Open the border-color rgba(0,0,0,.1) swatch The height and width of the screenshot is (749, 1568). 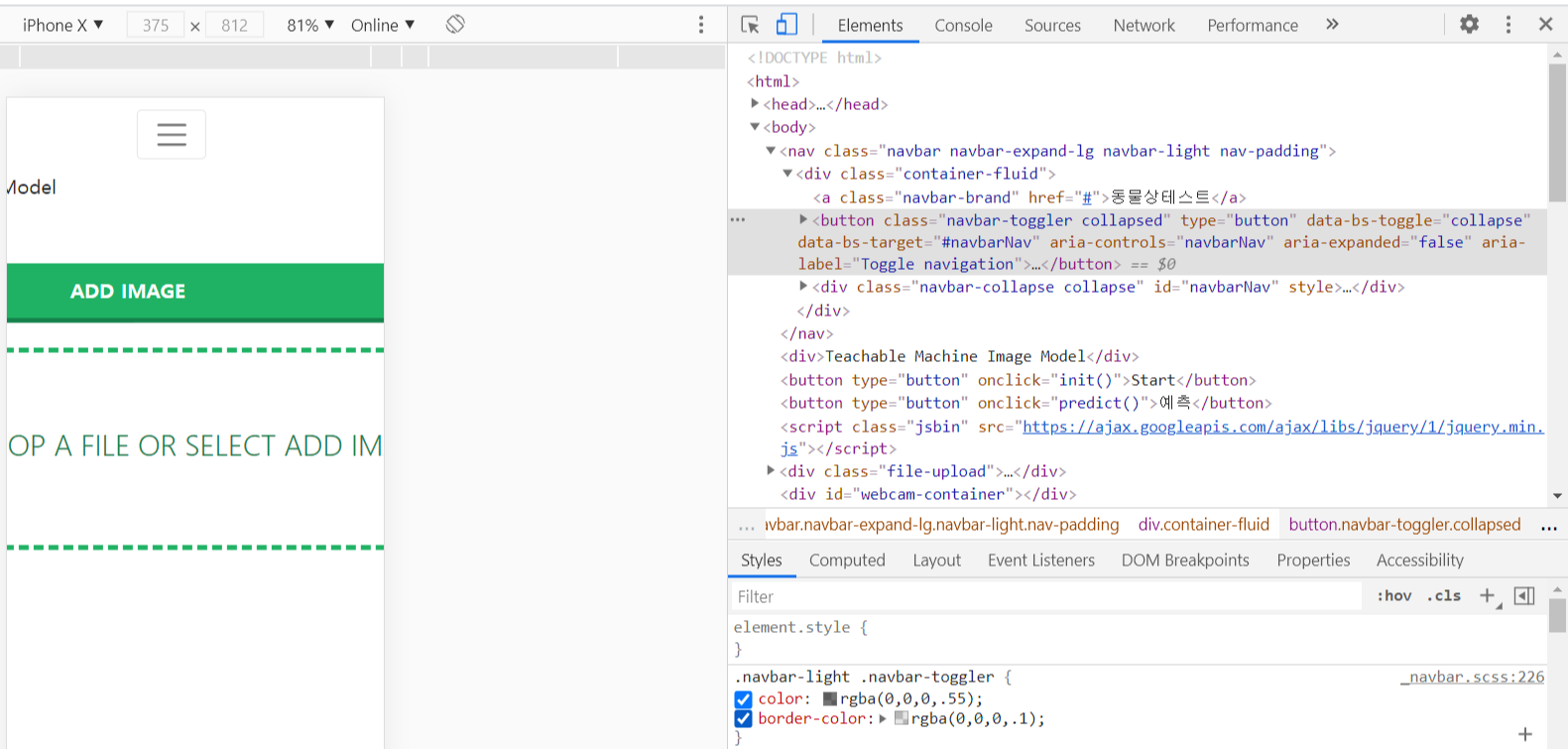901,719
